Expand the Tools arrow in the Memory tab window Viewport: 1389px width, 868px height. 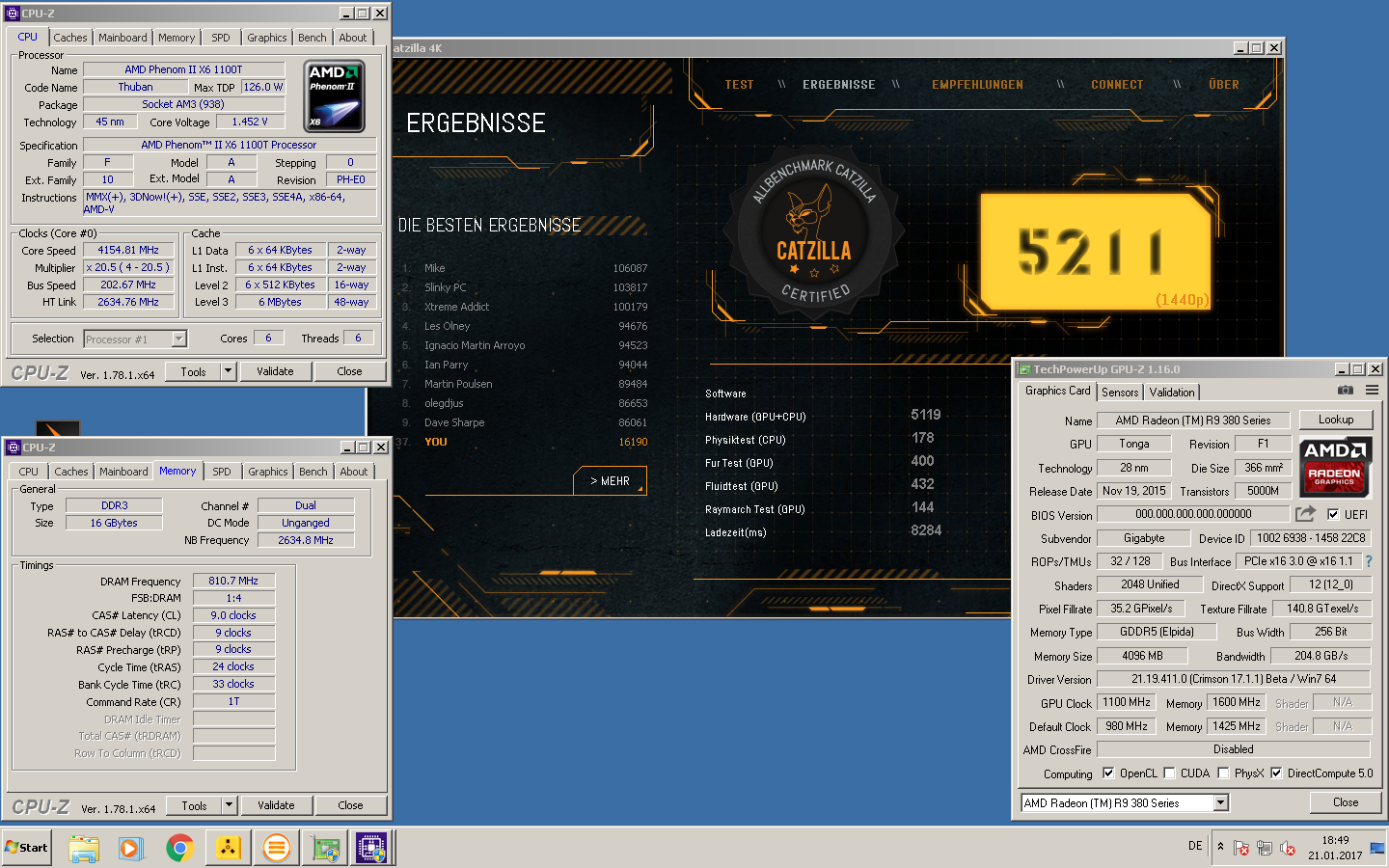(230, 805)
